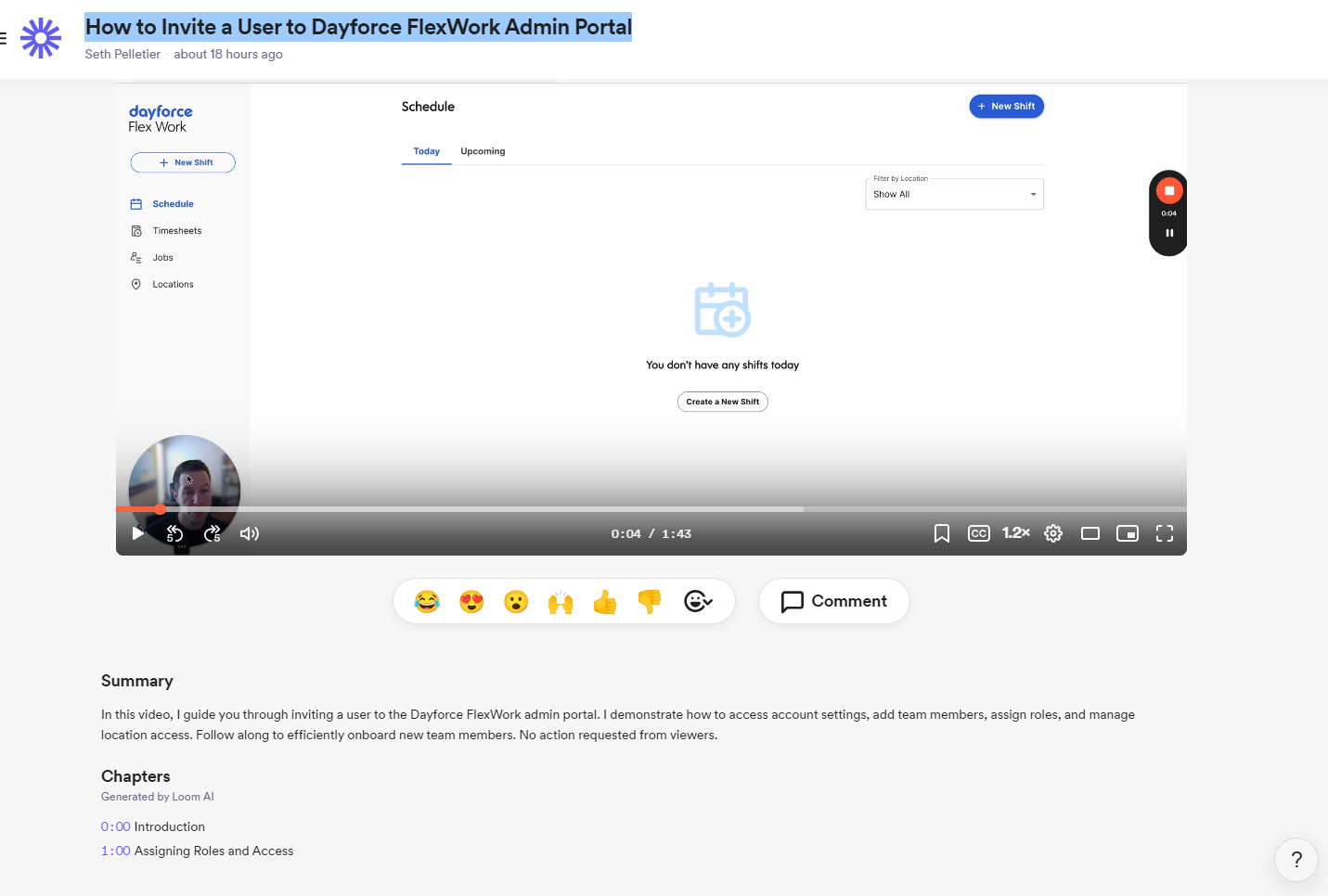React with the raised hands emoji
The width and height of the screenshot is (1328, 896).
click(x=561, y=602)
